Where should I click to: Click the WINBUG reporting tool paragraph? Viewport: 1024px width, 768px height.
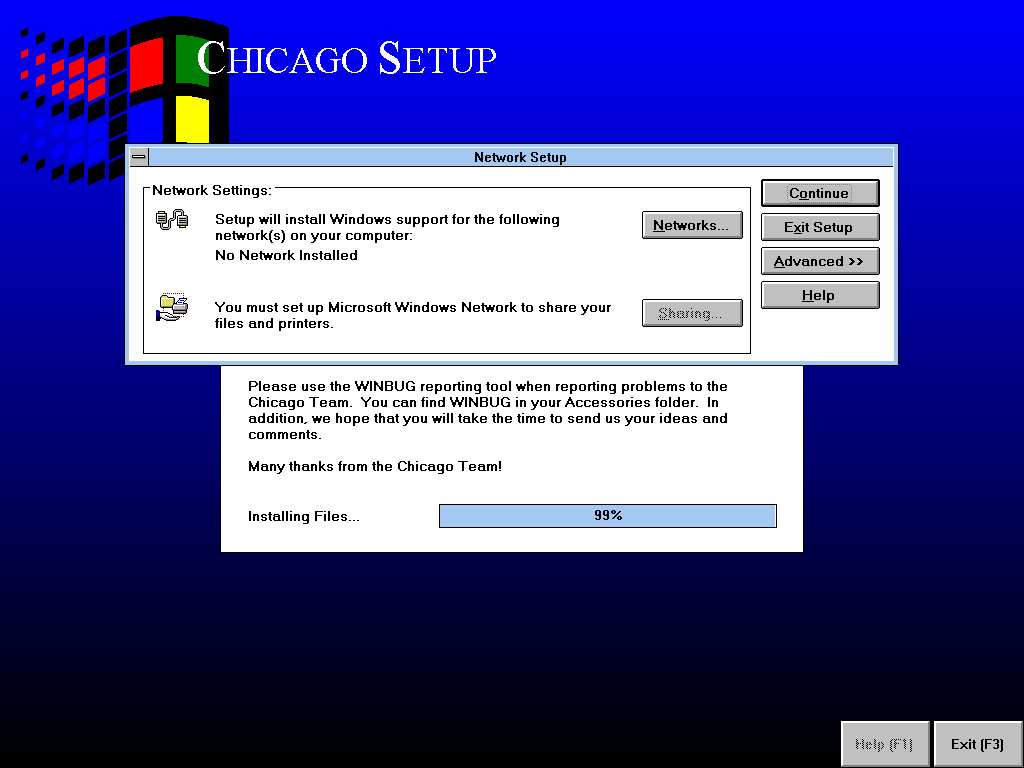(x=487, y=410)
